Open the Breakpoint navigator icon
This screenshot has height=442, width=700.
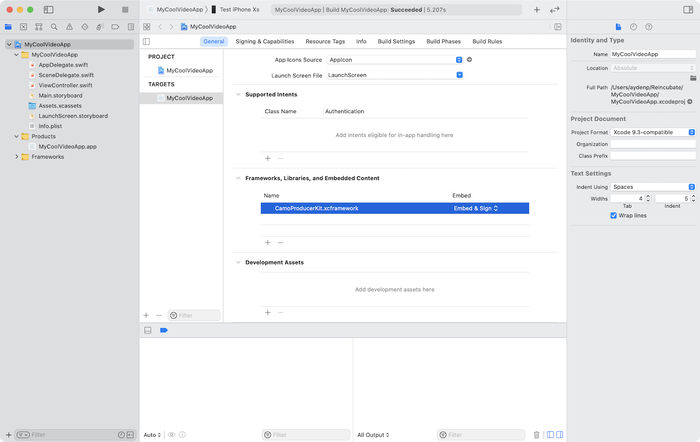[x=115, y=27]
